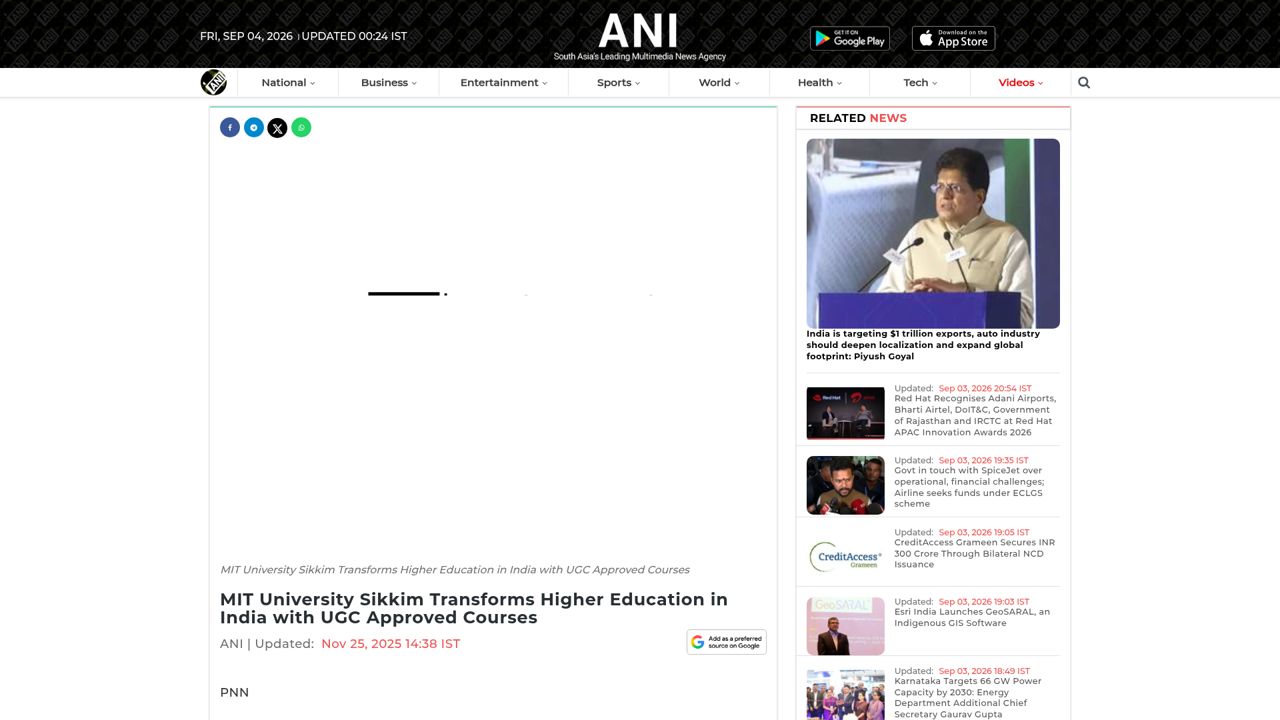Open the search magnifier icon
Screen dimensions: 1280x720
pos(1084,83)
